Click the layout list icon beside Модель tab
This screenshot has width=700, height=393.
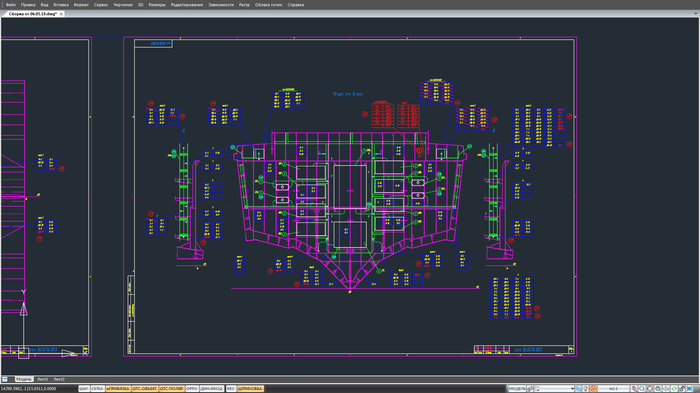pos(5,379)
